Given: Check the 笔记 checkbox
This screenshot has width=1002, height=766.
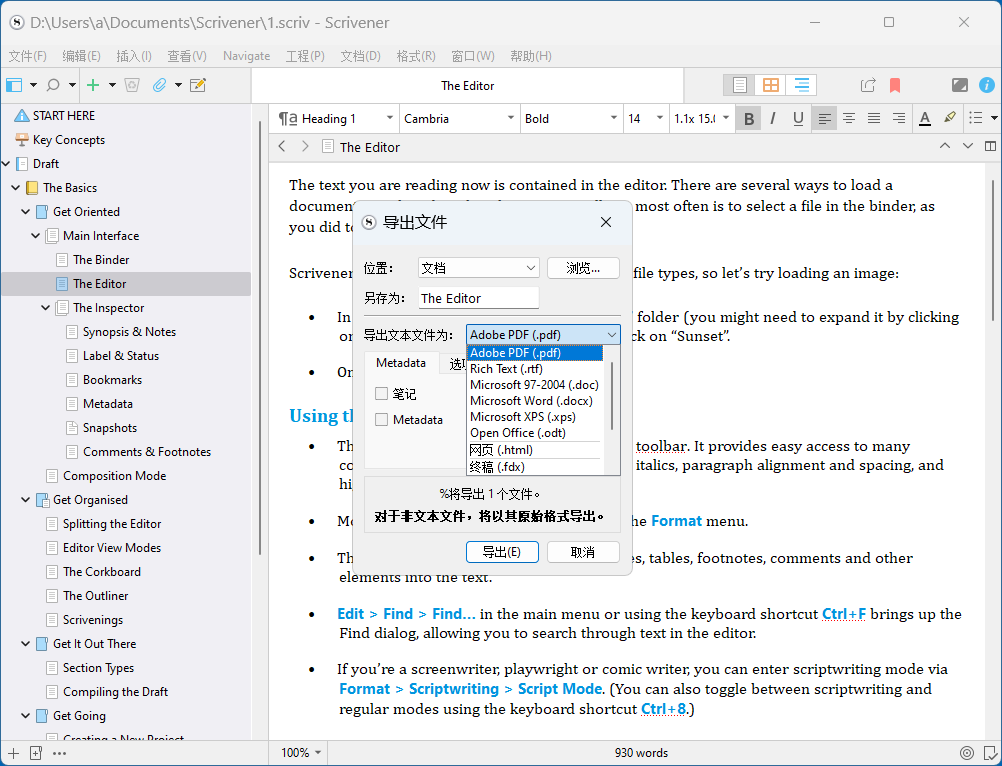Looking at the screenshot, I should [x=382, y=394].
